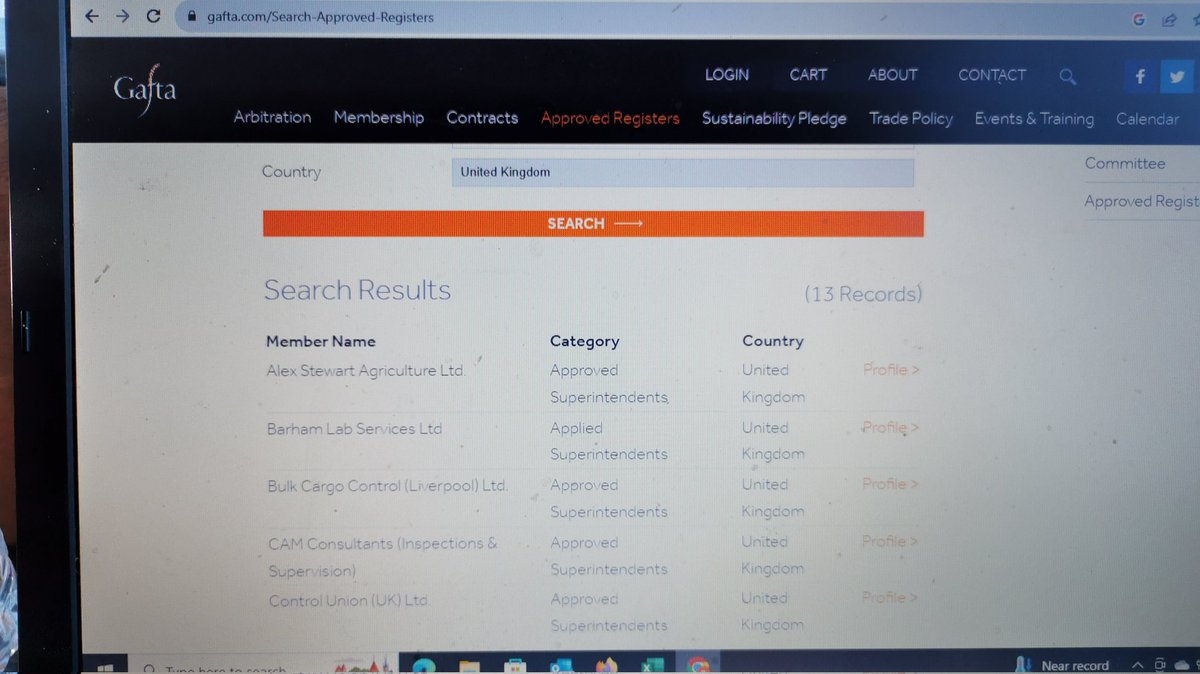Click the orange SEARCH button
Image resolution: width=1200 pixels, height=674 pixels.
coord(593,223)
